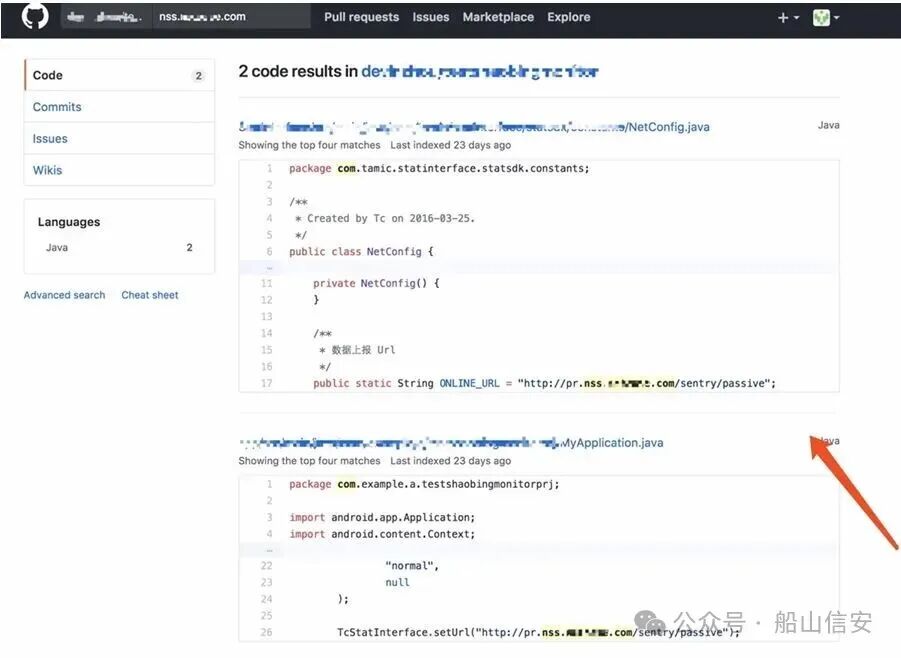Screen dimensions: 901x658
Task: Visit the Marketplace page
Action: click(498, 17)
